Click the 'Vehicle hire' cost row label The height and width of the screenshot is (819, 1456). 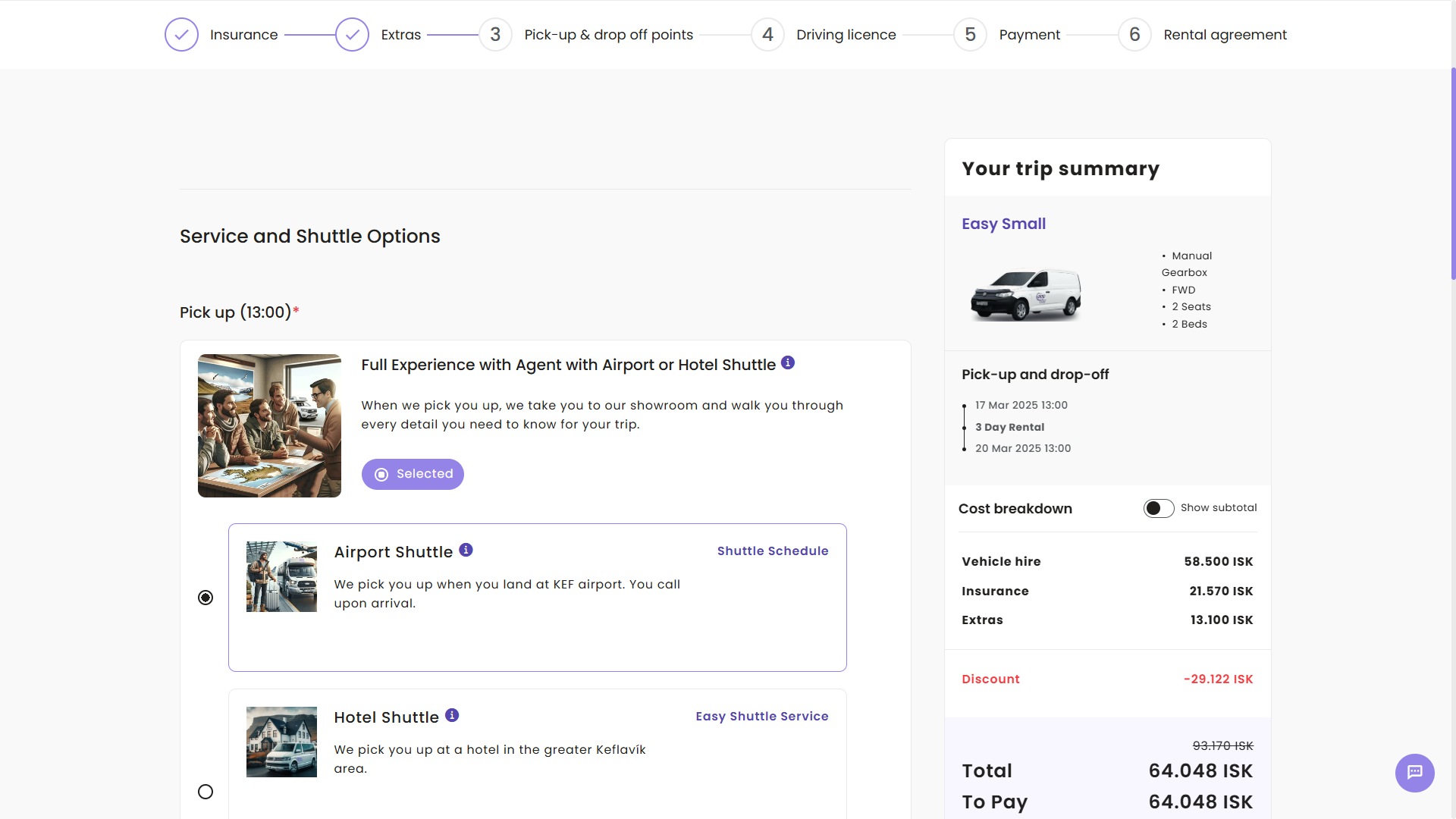click(1001, 562)
